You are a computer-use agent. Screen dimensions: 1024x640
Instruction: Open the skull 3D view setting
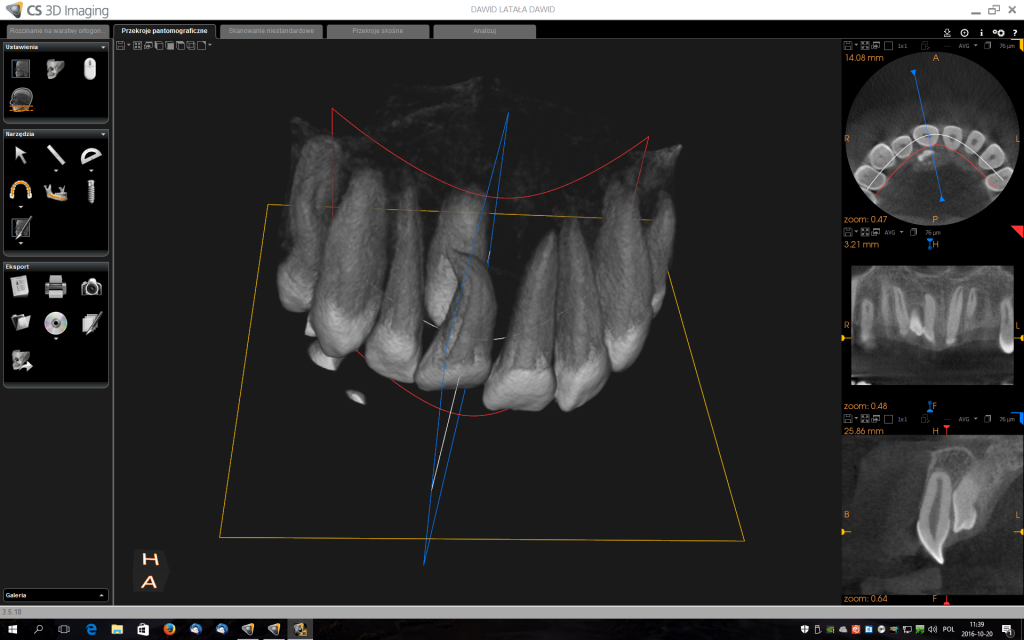click(56, 68)
